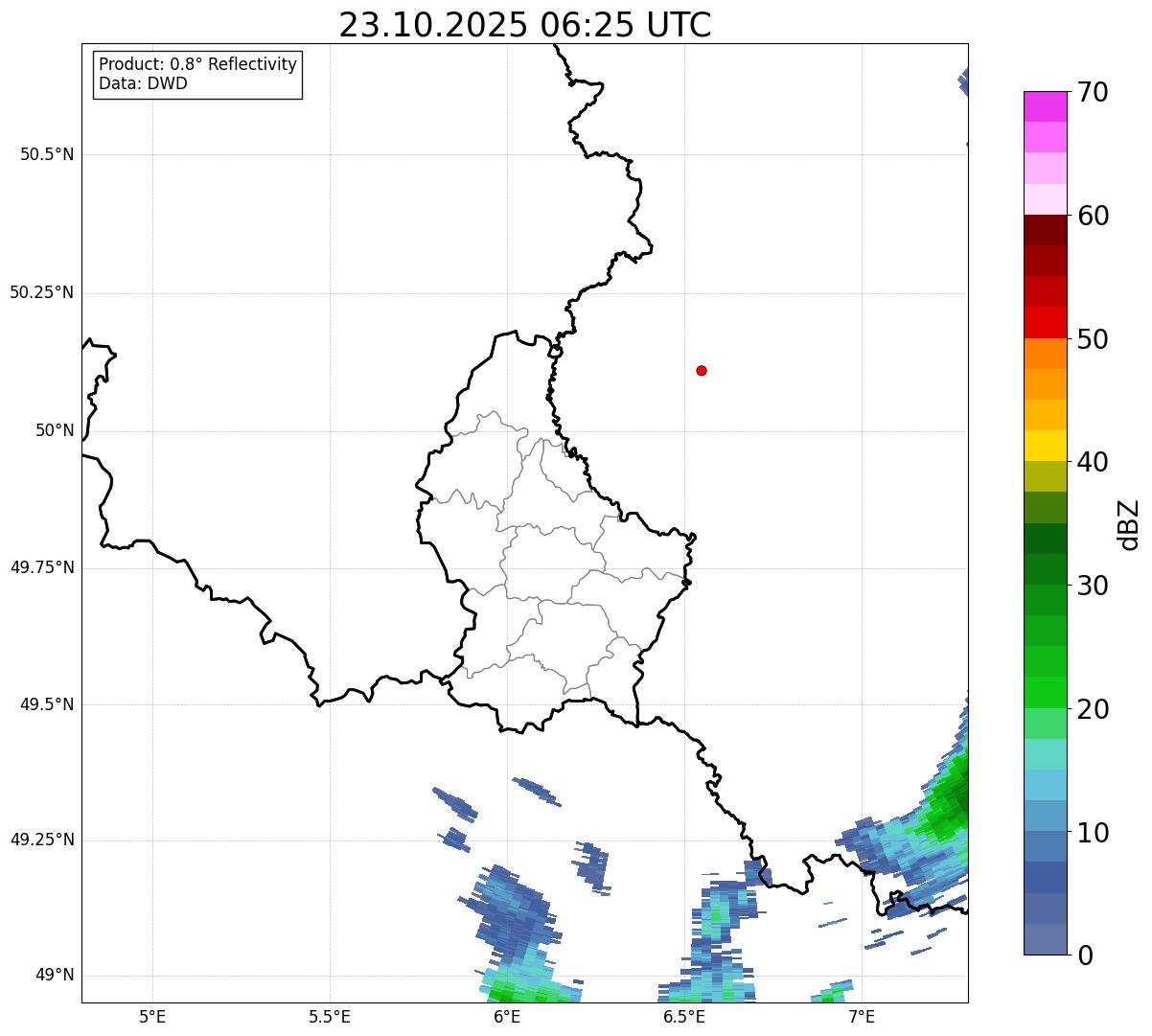The image size is (1152, 1036).
Task: Click the colorbar tick value "60"
Action: (x=1093, y=216)
